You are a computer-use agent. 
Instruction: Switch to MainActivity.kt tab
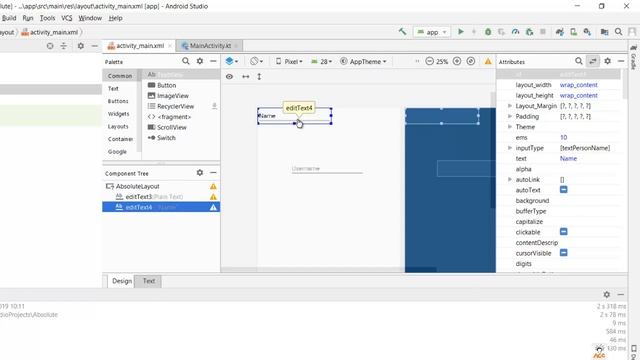pos(209,46)
